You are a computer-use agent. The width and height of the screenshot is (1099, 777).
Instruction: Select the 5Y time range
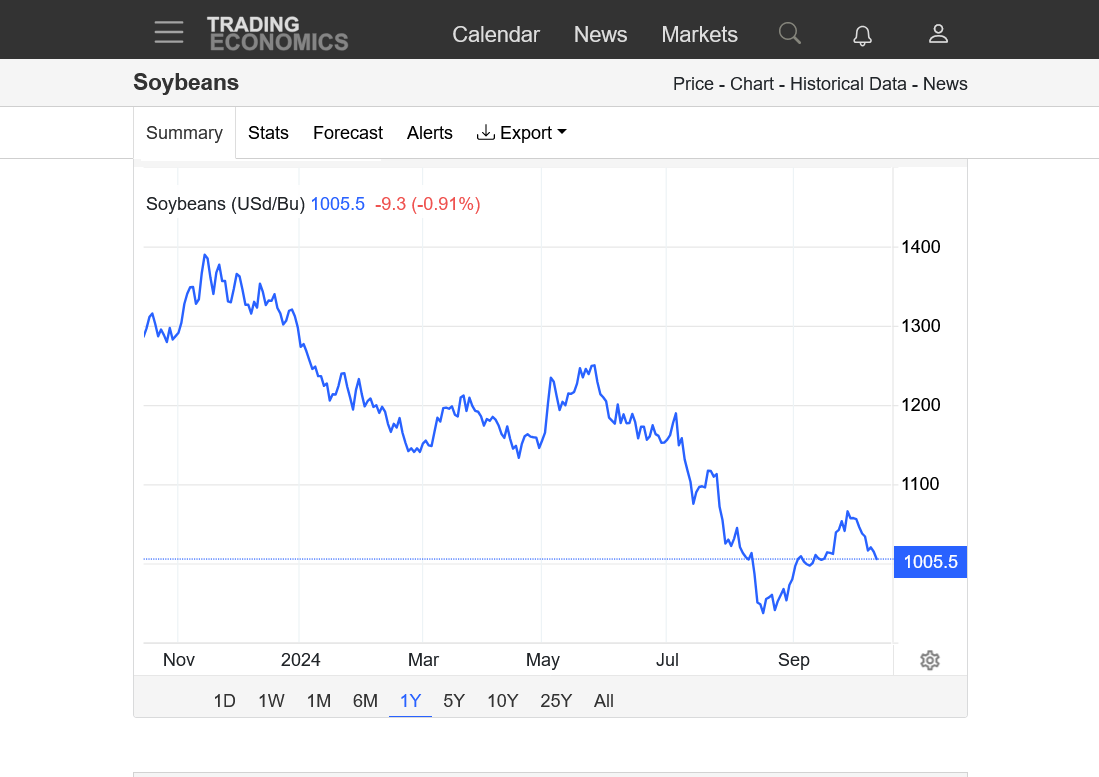click(x=454, y=701)
